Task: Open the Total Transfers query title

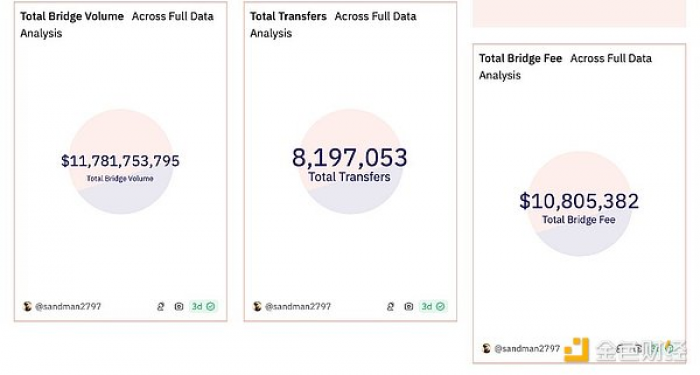Action: click(288, 17)
